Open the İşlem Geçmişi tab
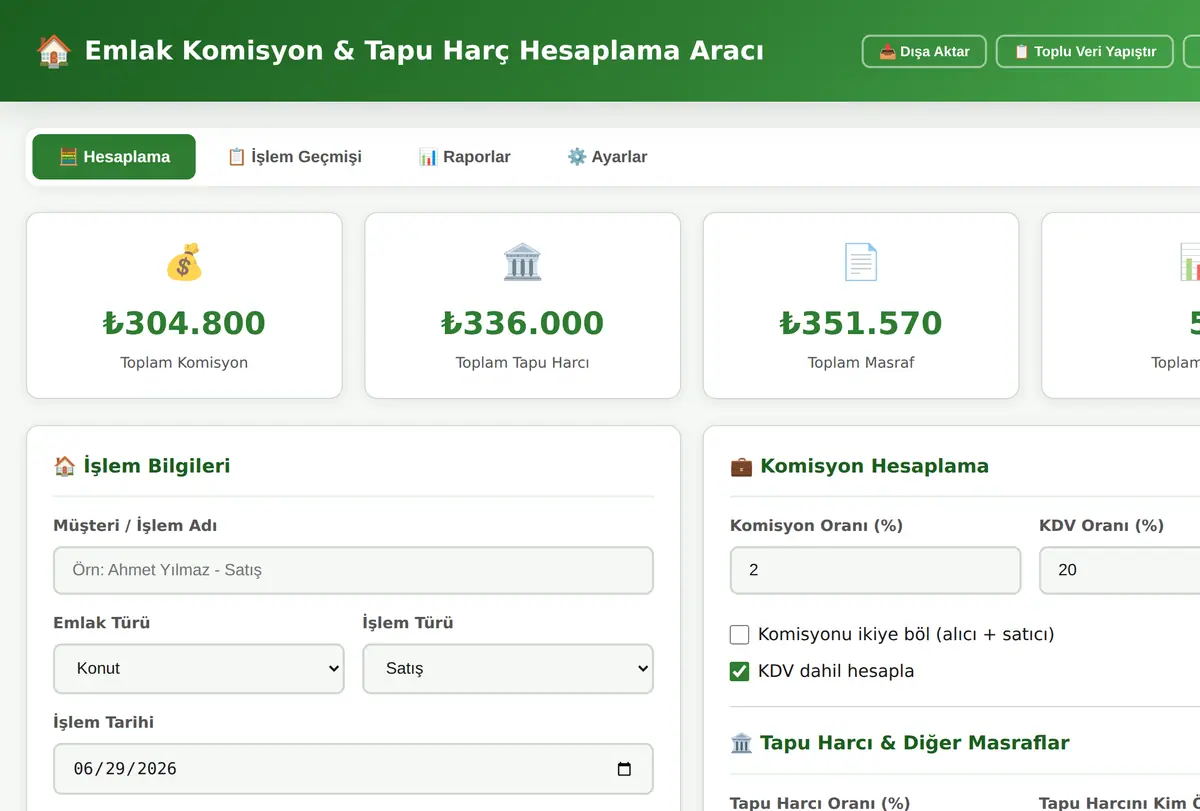This screenshot has height=811, width=1200. tap(294, 157)
